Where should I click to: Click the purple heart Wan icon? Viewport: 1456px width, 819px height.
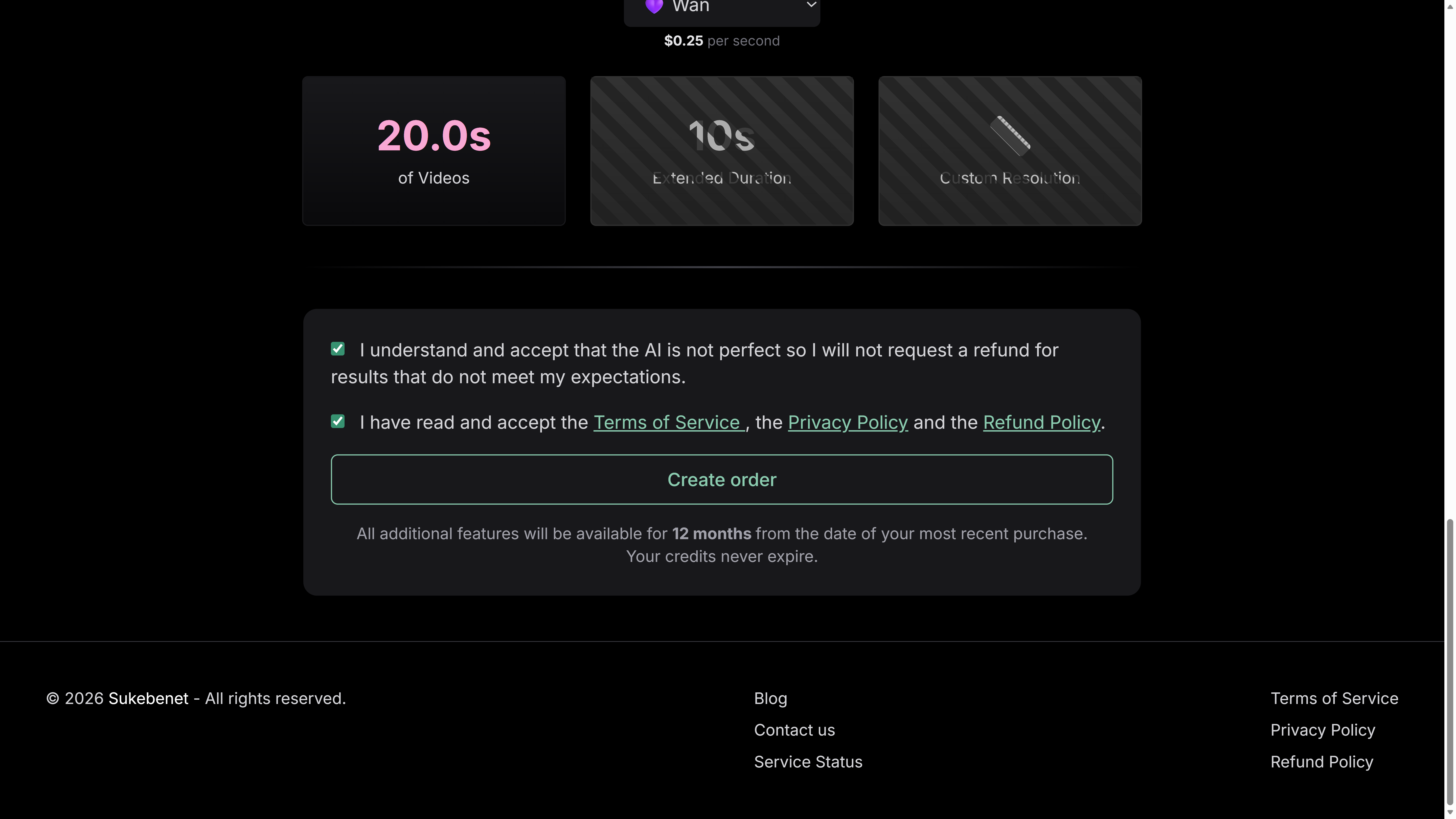point(654,6)
